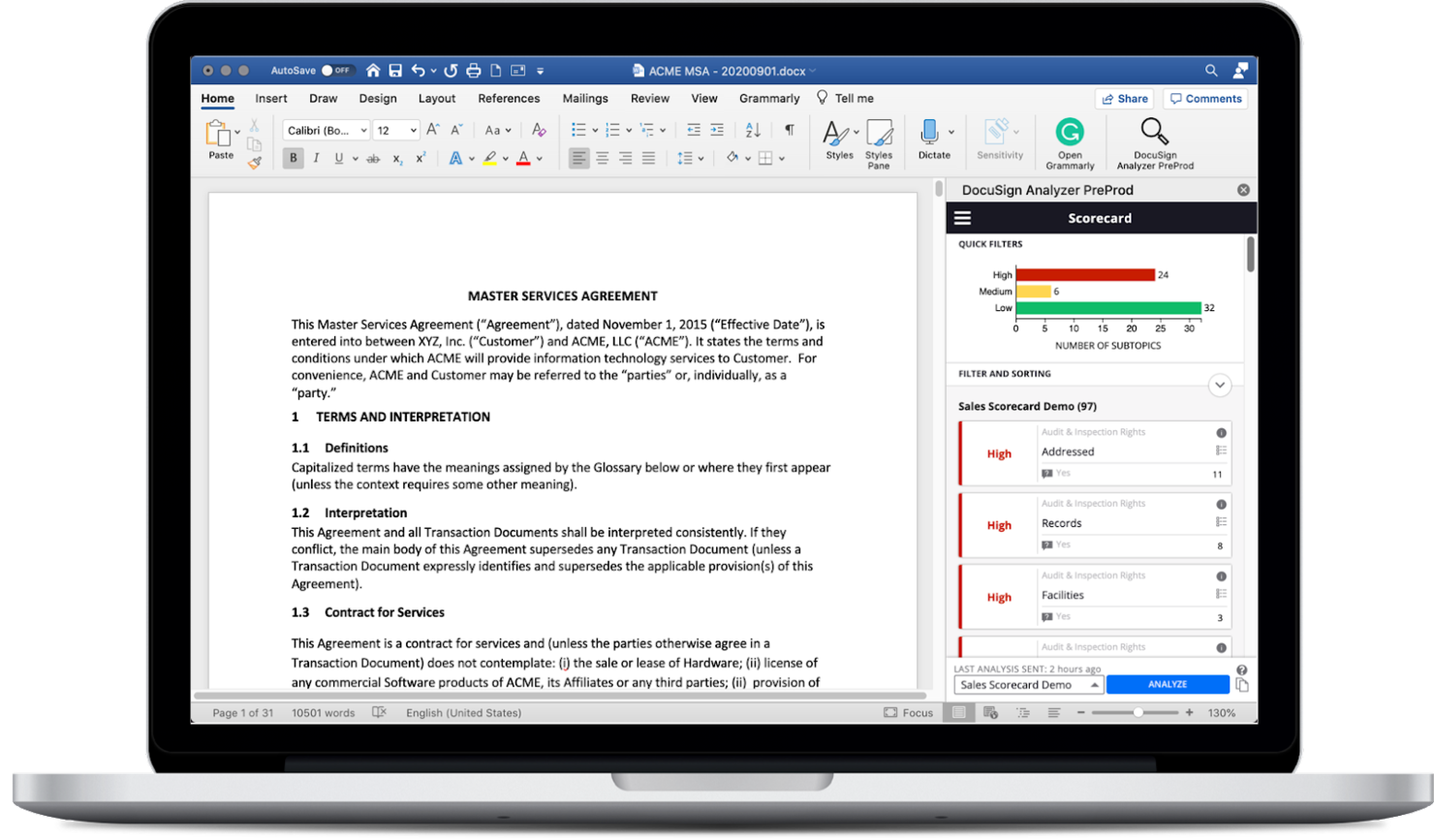
Task: Open info for the Addressed card
Action: pyautogui.click(x=1221, y=433)
